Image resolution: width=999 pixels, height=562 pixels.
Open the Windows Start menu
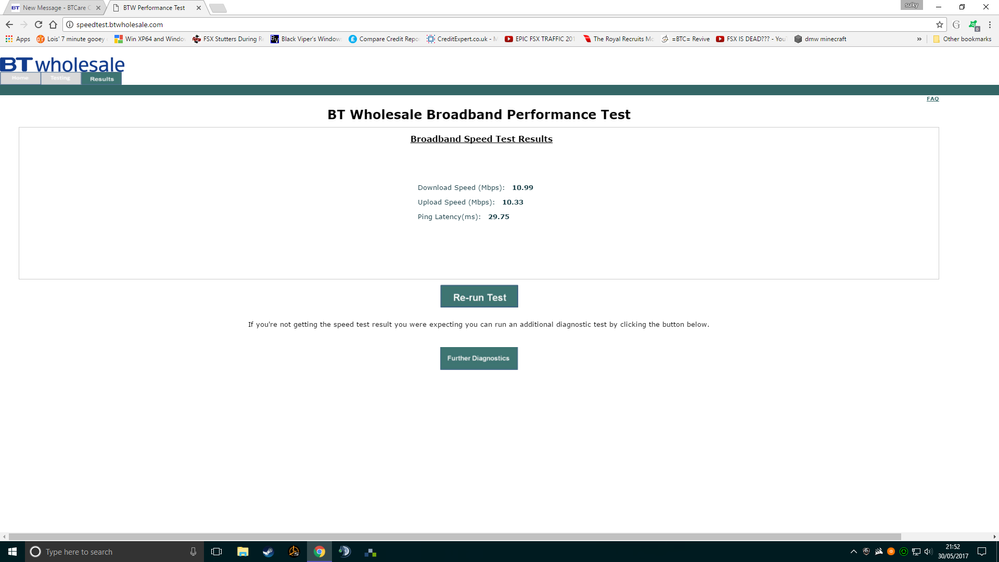(x=12, y=552)
